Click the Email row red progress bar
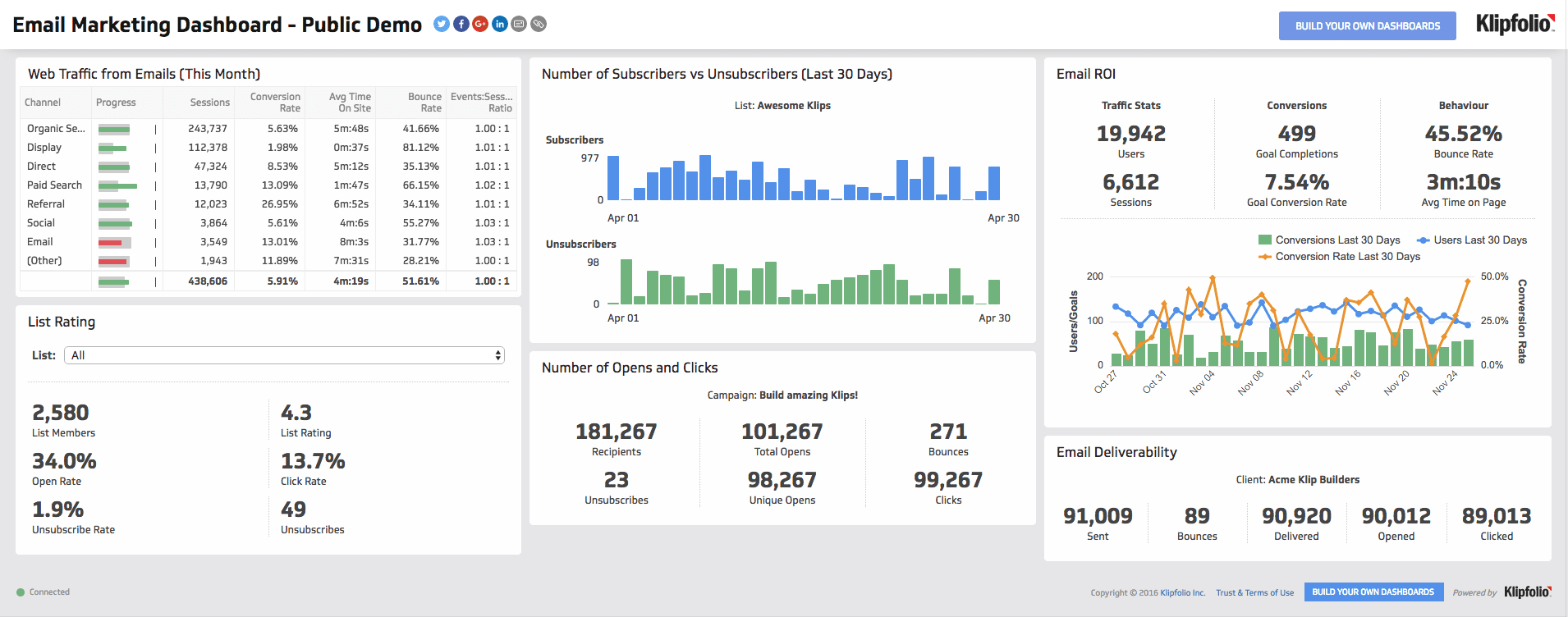Viewport: 1568px width, 617px height. (x=114, y=242)
